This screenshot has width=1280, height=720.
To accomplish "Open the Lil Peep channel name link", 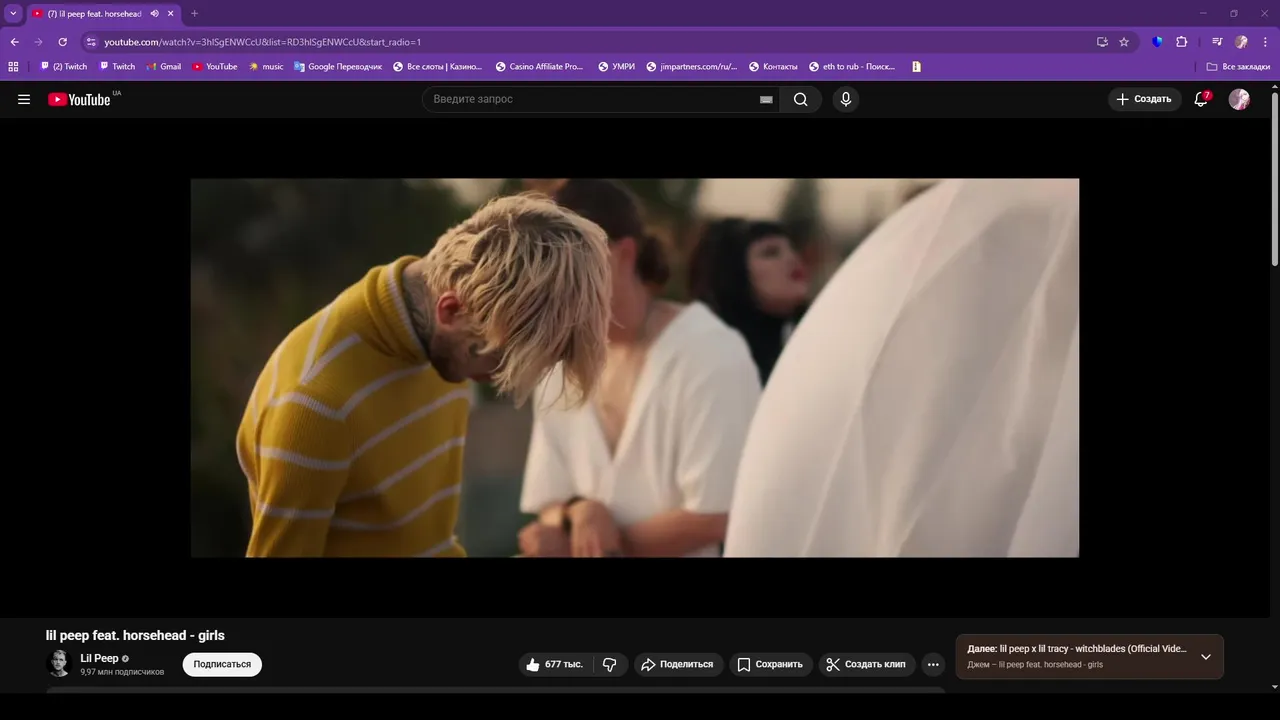I will 99,658.
